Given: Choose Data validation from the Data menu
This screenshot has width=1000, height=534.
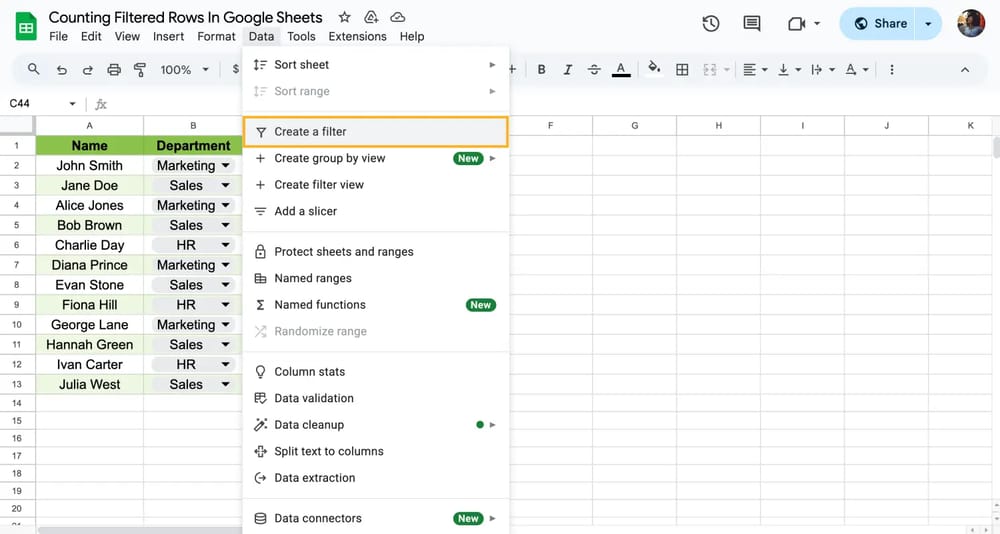Looking at the screenshot, I should pos(314,398).
